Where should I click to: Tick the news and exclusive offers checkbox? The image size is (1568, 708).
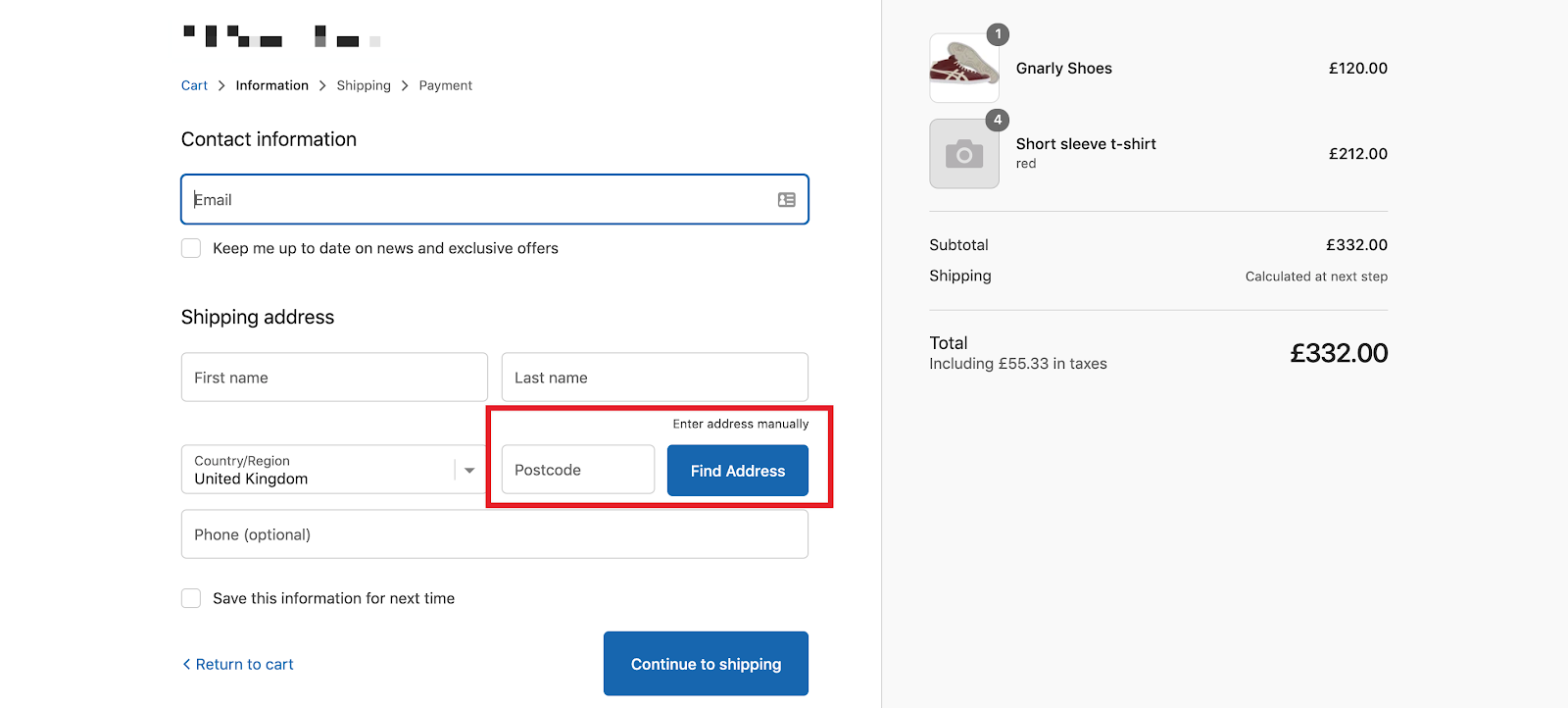(x=191, y=248)
